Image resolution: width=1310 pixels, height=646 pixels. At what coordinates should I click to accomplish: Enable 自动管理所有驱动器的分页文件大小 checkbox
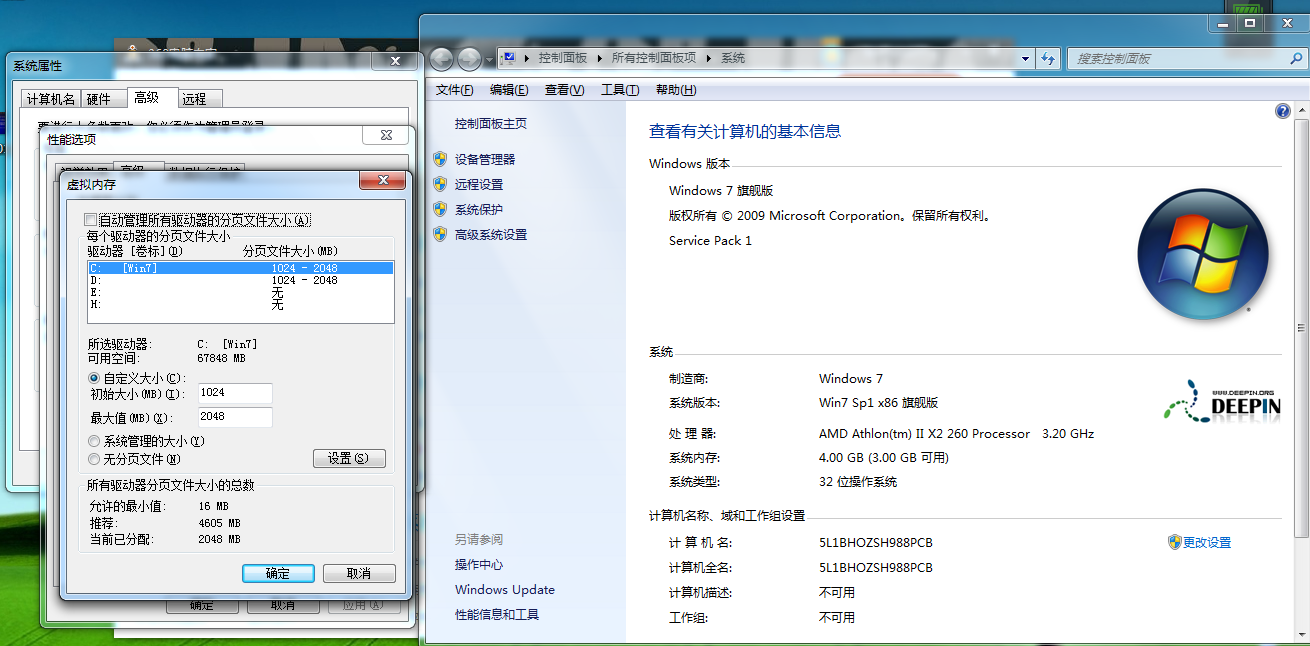pos(88,219)
